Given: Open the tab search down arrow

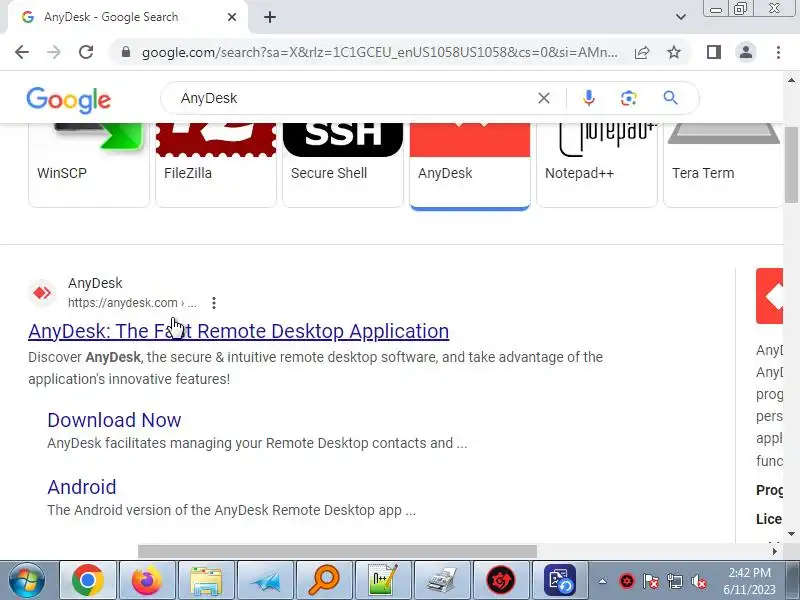Looking at the screenshot, I should [681, 17].
